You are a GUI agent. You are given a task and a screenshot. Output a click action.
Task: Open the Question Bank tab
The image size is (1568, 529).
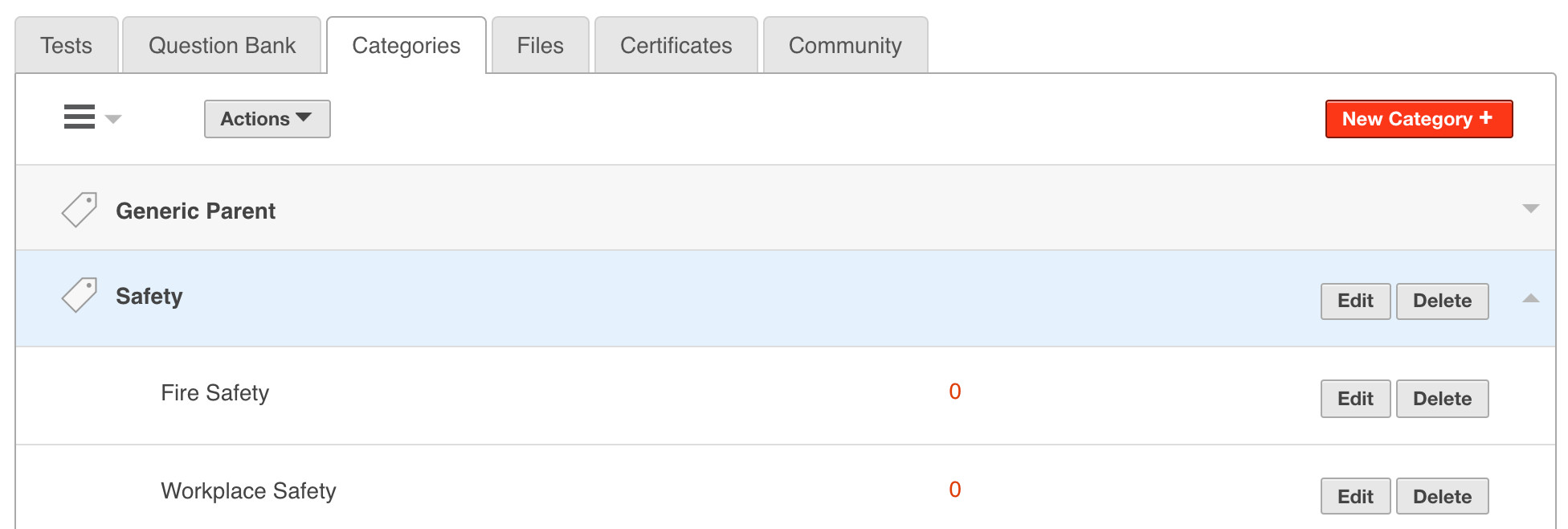tap(222, 46)
